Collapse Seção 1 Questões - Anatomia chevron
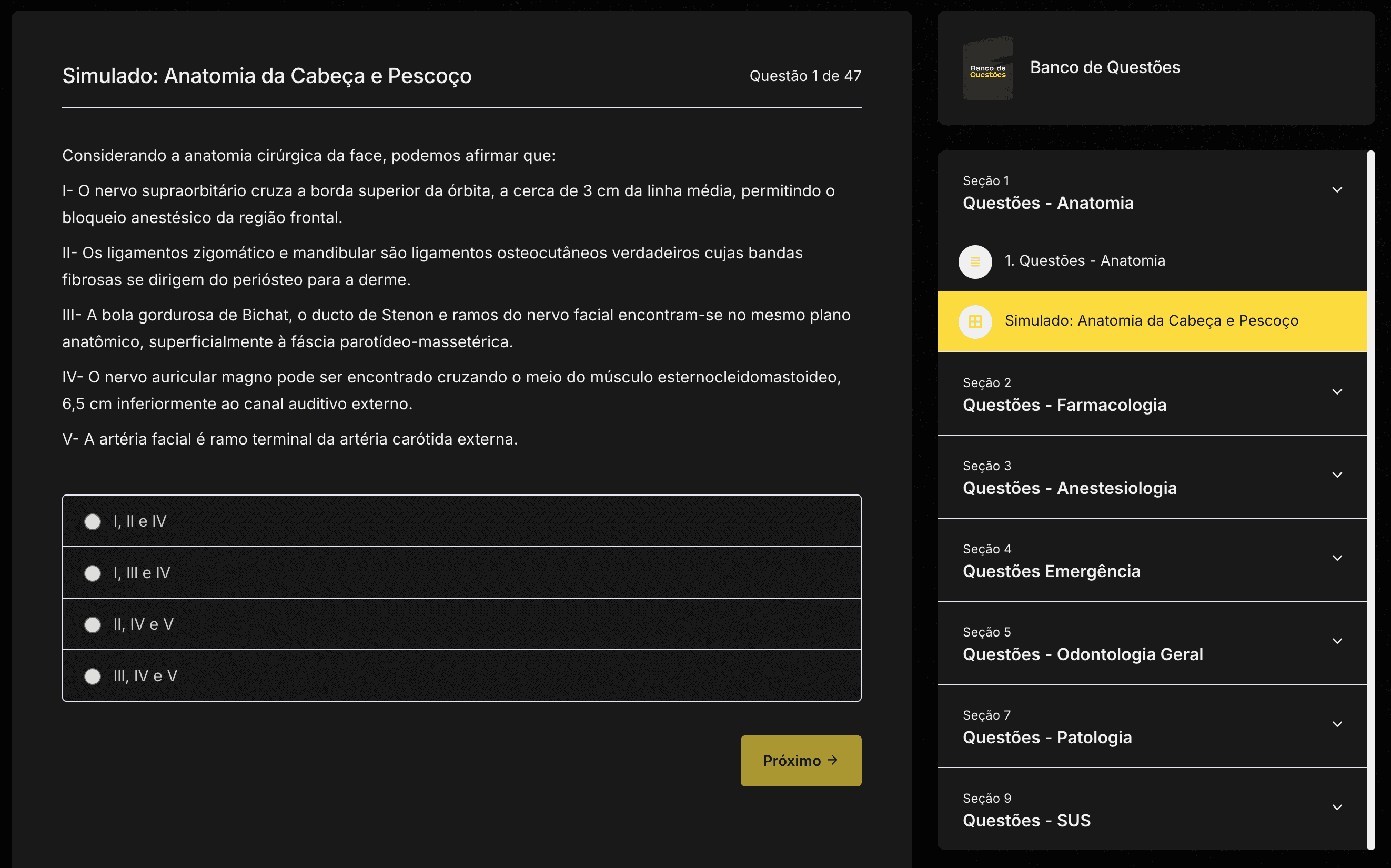Viewport: 1391px width, 868px height. click(x=1338, y=190)
